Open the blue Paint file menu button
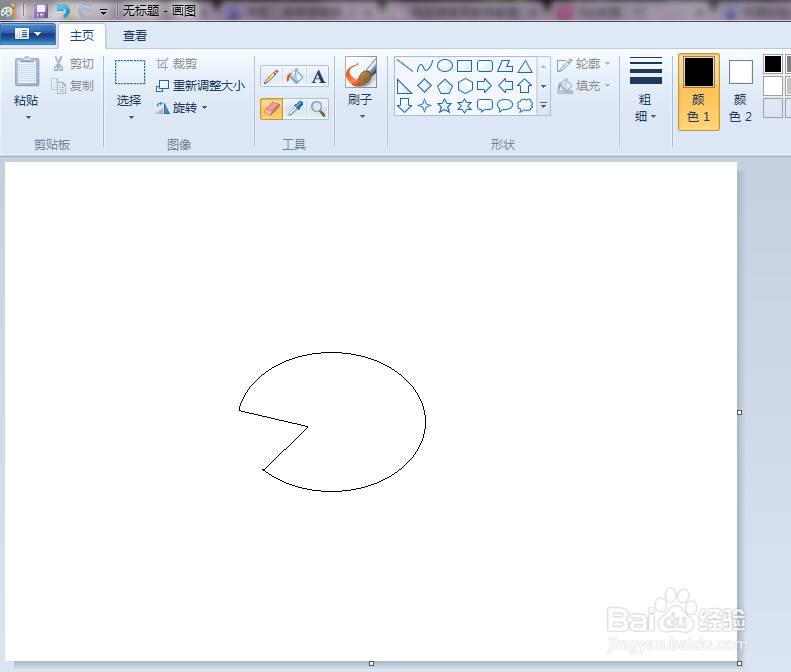 pyautogui.click(x=28, y=34)
